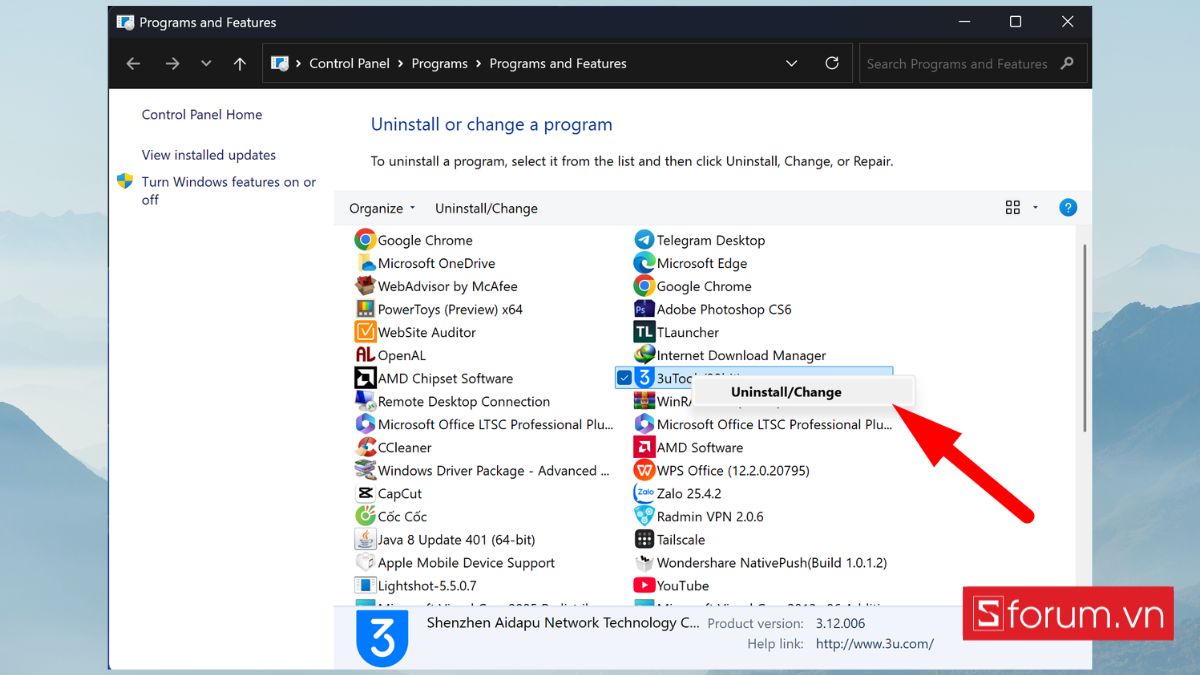
Task: Click the Lightshot-5.5.0.7 icon
Action: (x=365, y=585)
